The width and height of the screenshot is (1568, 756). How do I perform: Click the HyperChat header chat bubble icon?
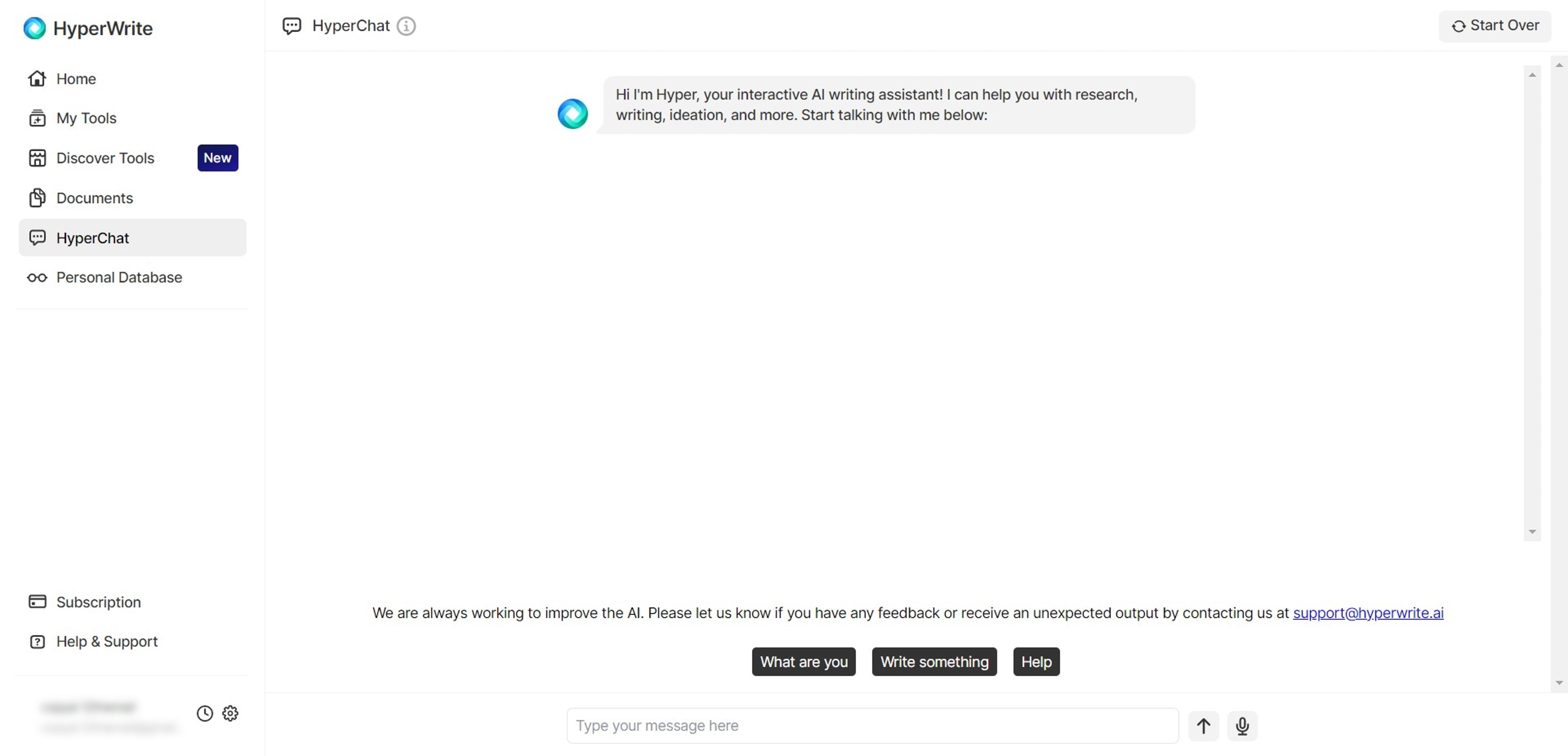pos(292,26)
